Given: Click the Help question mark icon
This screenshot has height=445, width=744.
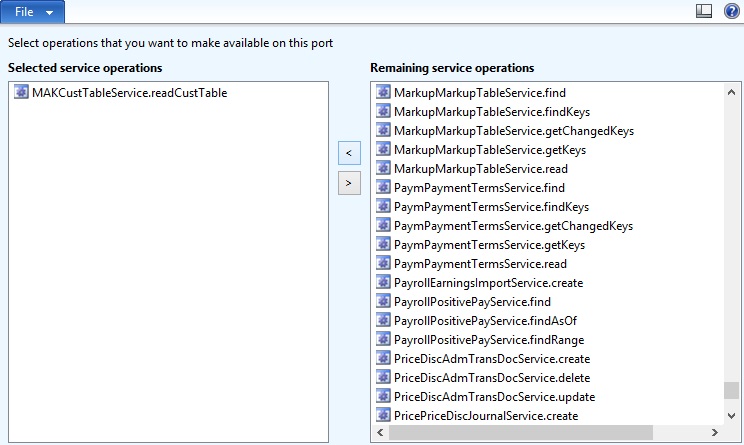Looking at the screenshot, I should (x=731, y=11).
